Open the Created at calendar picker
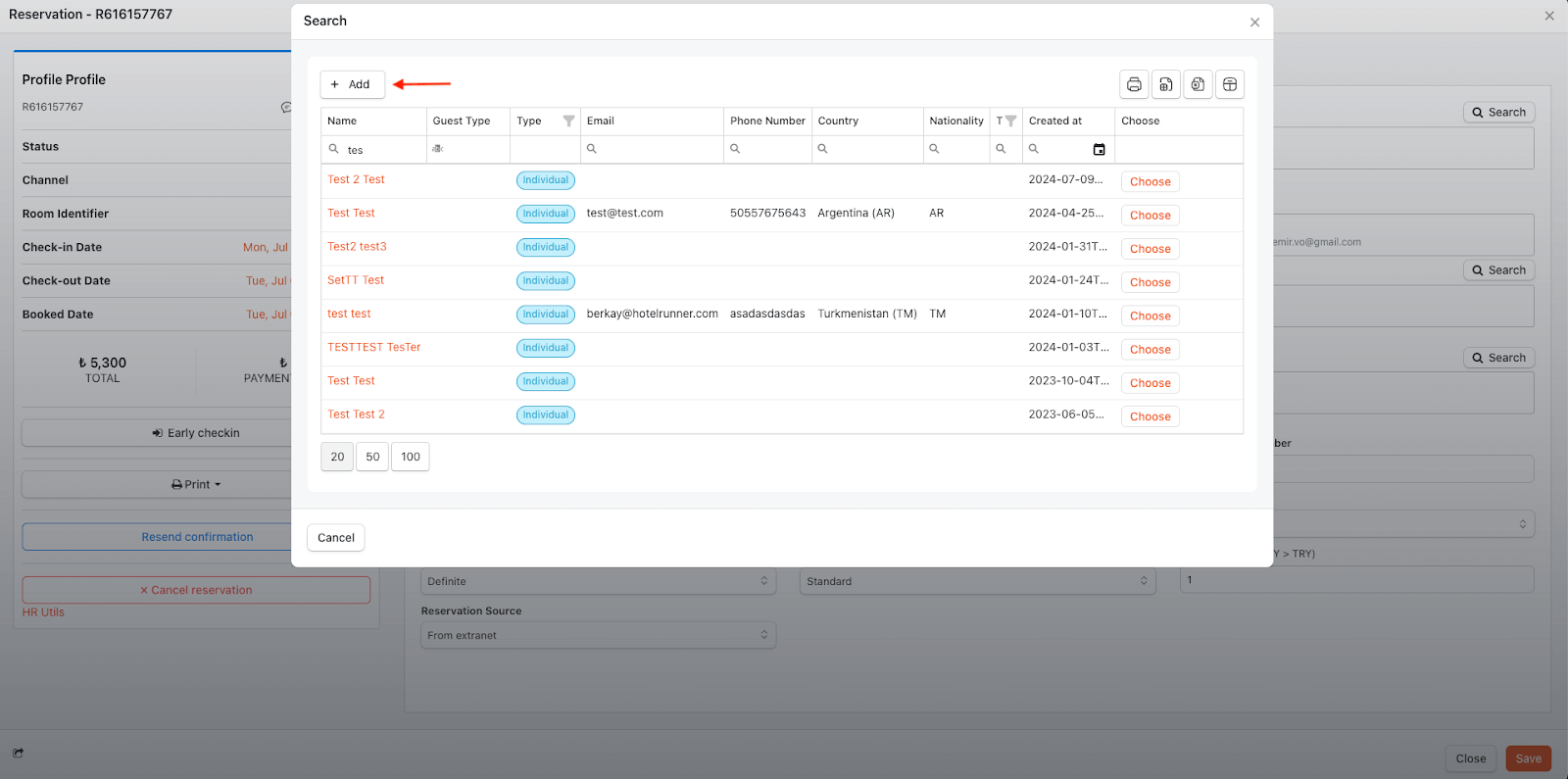Screen dimensions: 1568x779 pyautogui.click(x=1099, y=149)
